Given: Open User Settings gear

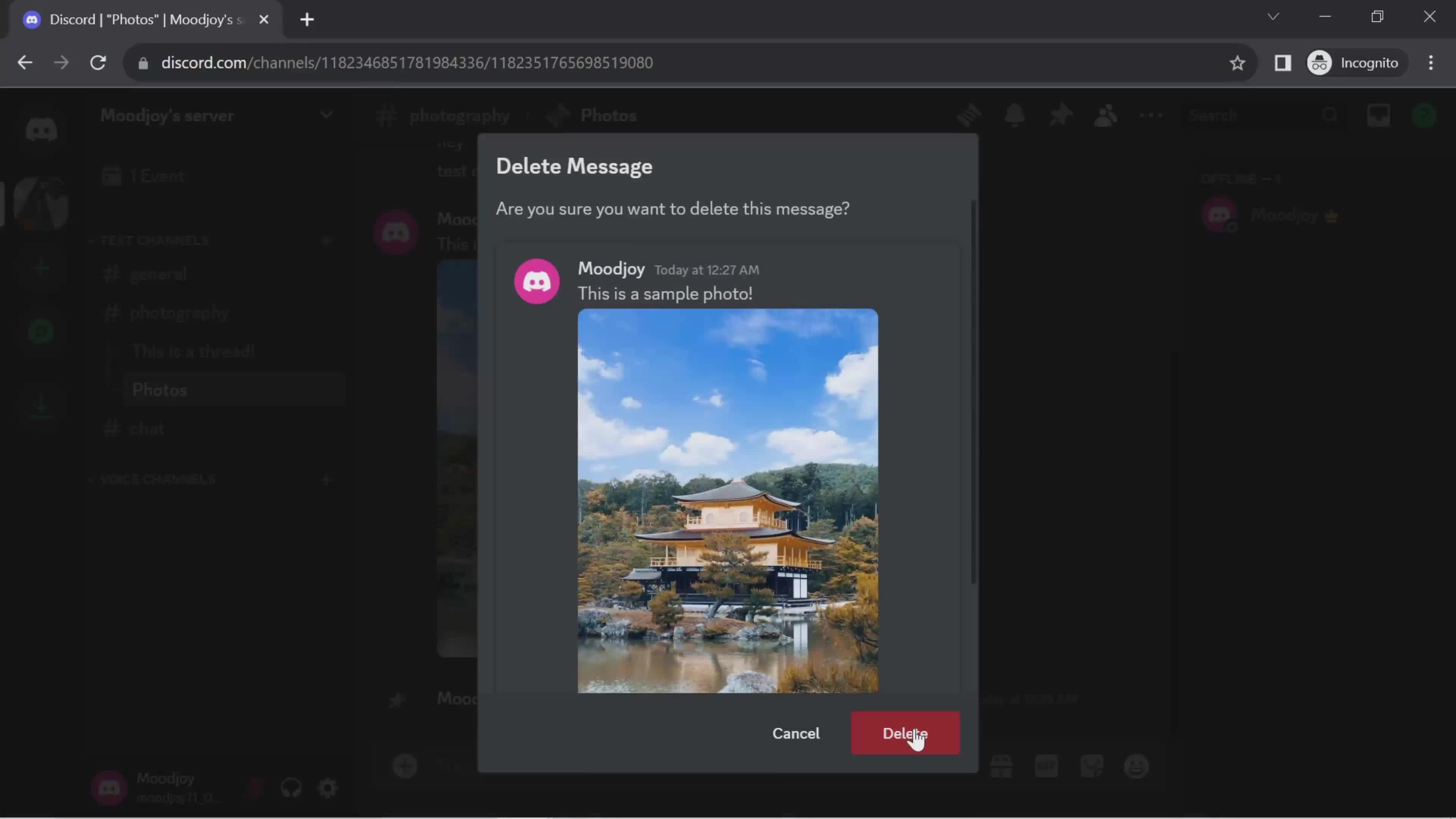Looking at the screenshot, I should [x=327, y=788].
